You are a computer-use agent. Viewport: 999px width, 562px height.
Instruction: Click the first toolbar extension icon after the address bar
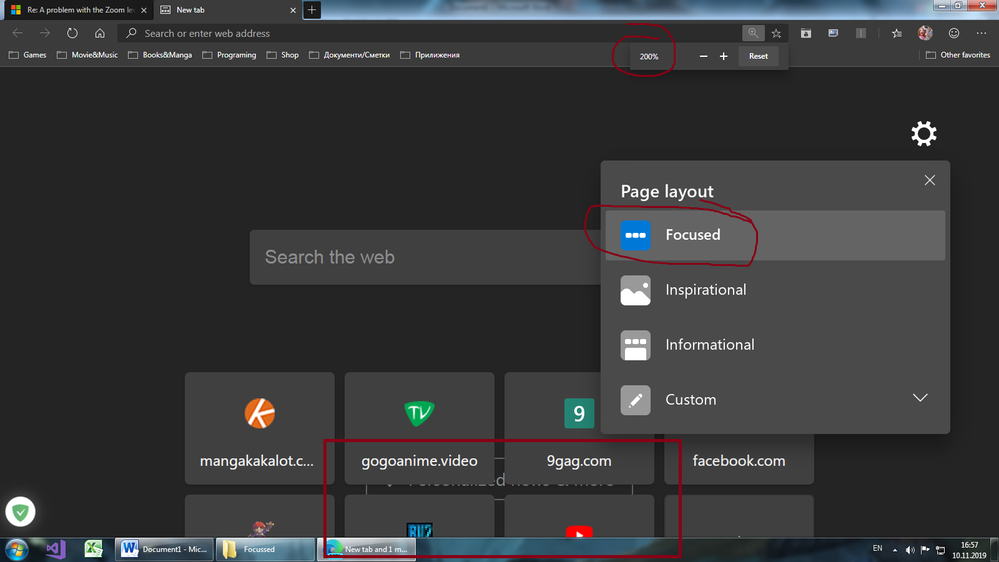coord(806,33)
